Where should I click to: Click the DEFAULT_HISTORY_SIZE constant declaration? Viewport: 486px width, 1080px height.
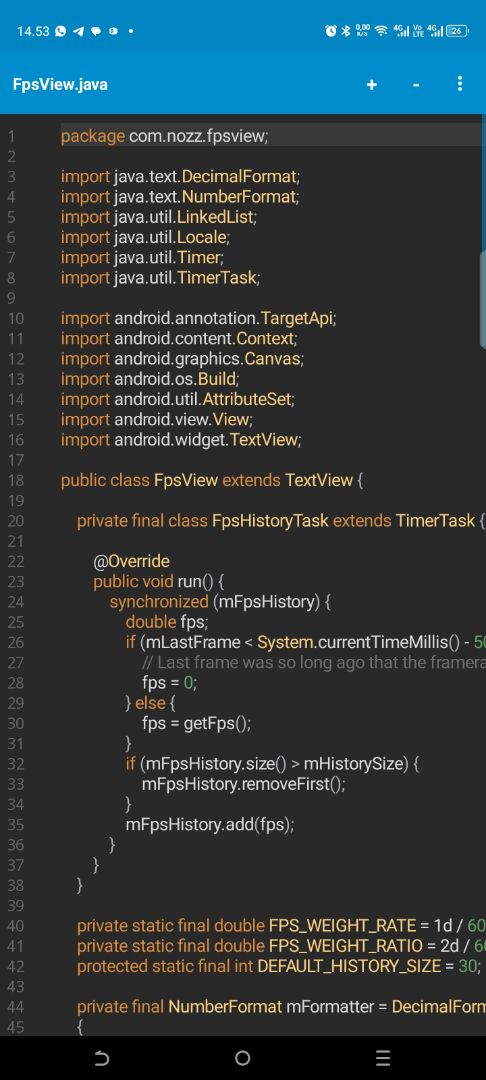click(279, 966)
